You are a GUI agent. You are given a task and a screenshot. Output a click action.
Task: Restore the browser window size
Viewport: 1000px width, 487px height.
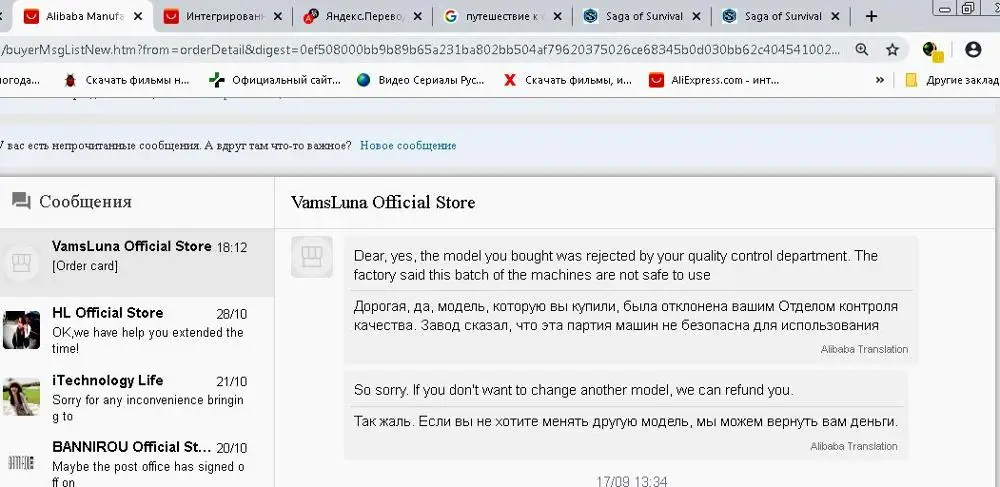pos(968,7)
